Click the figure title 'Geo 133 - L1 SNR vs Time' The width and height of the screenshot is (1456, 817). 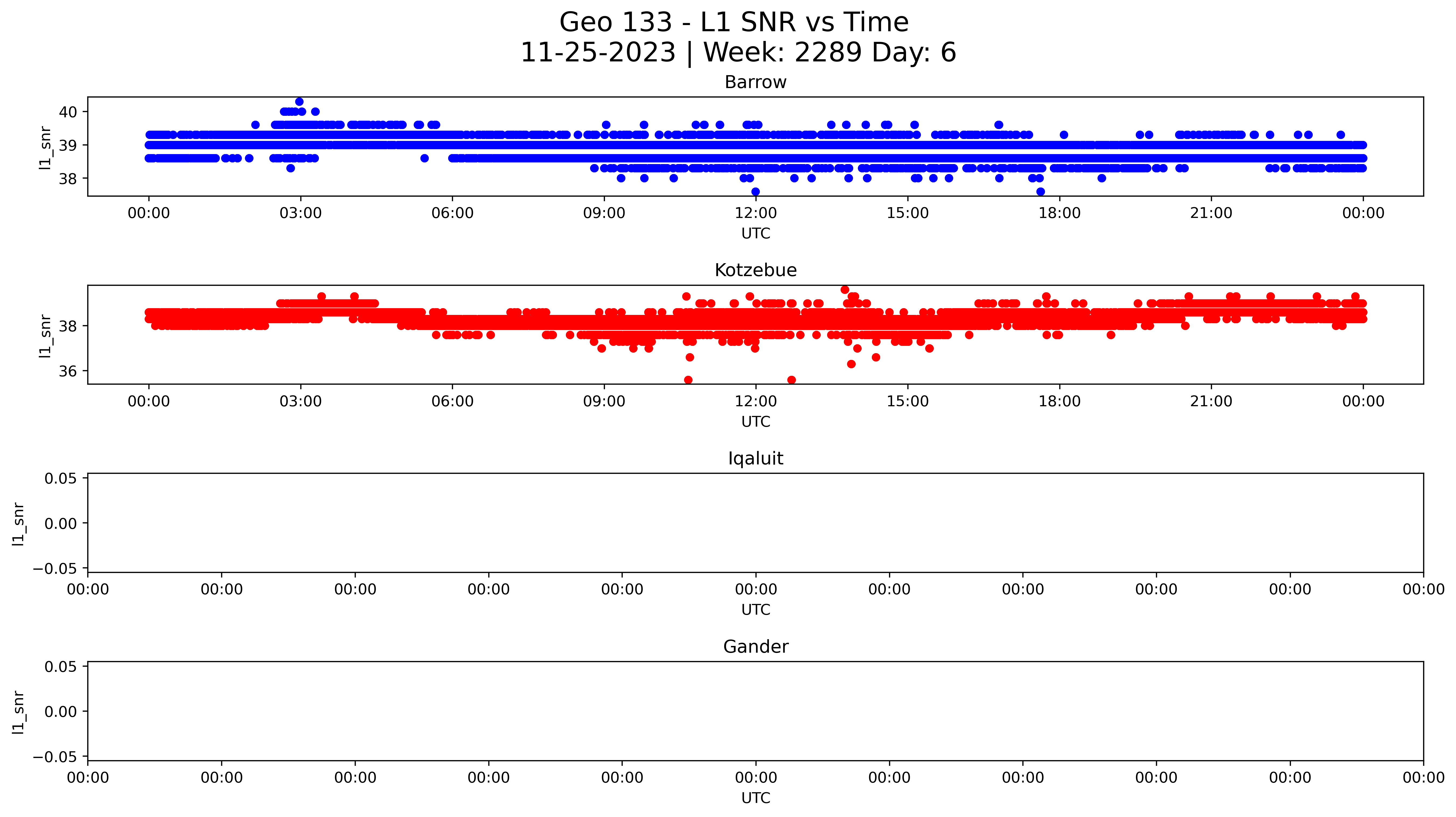734,23
